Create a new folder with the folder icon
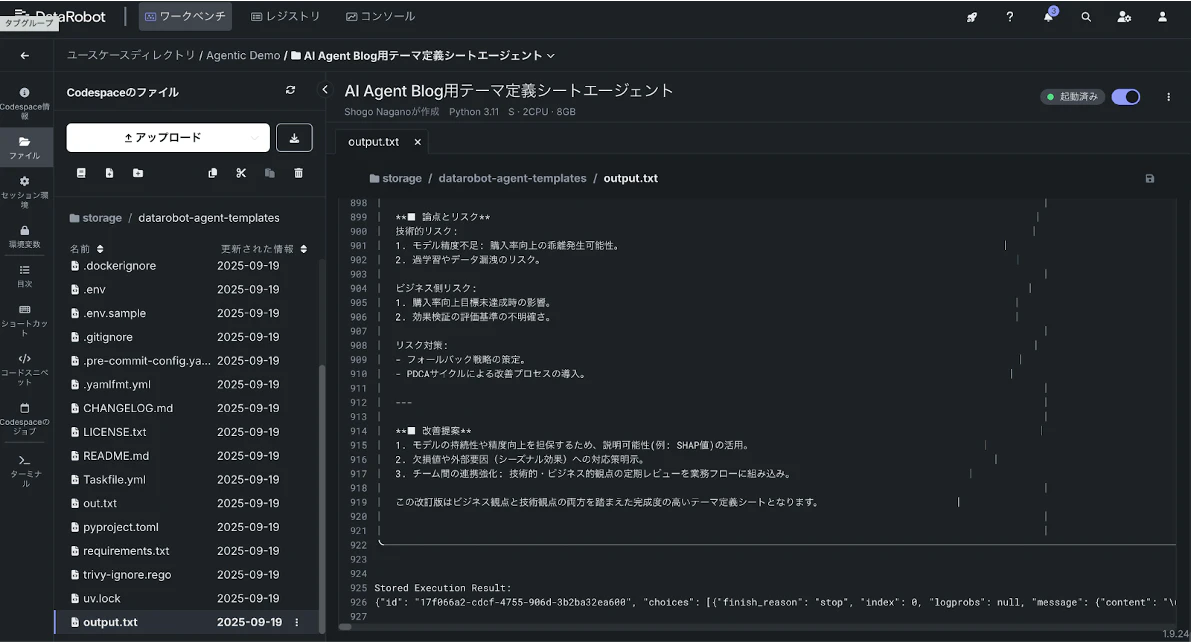Image resolution: width=1192 pixels, height=642 pixels. [x=137, y=173]
